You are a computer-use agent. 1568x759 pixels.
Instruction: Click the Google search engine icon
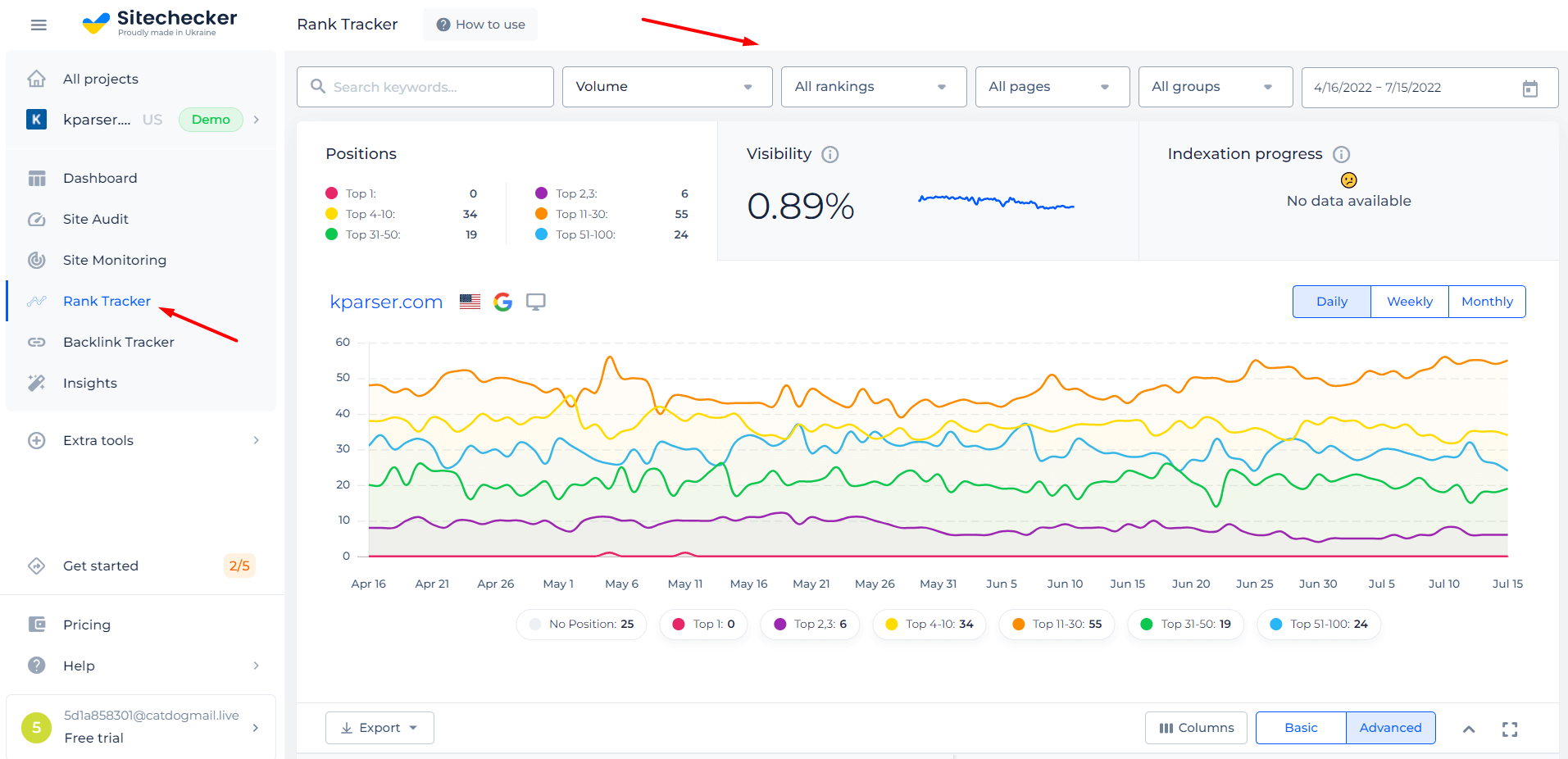503,302
